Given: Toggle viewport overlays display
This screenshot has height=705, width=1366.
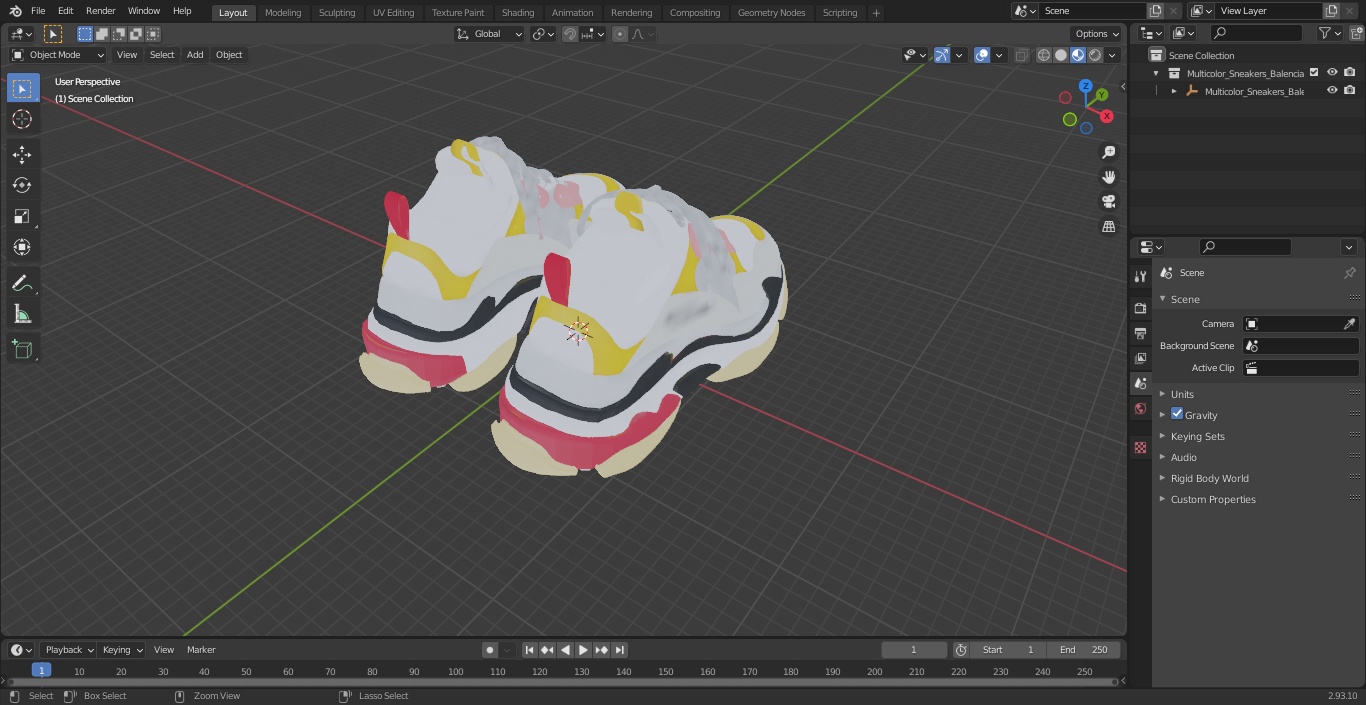Looking at the screenshot, I should point(982,55).
